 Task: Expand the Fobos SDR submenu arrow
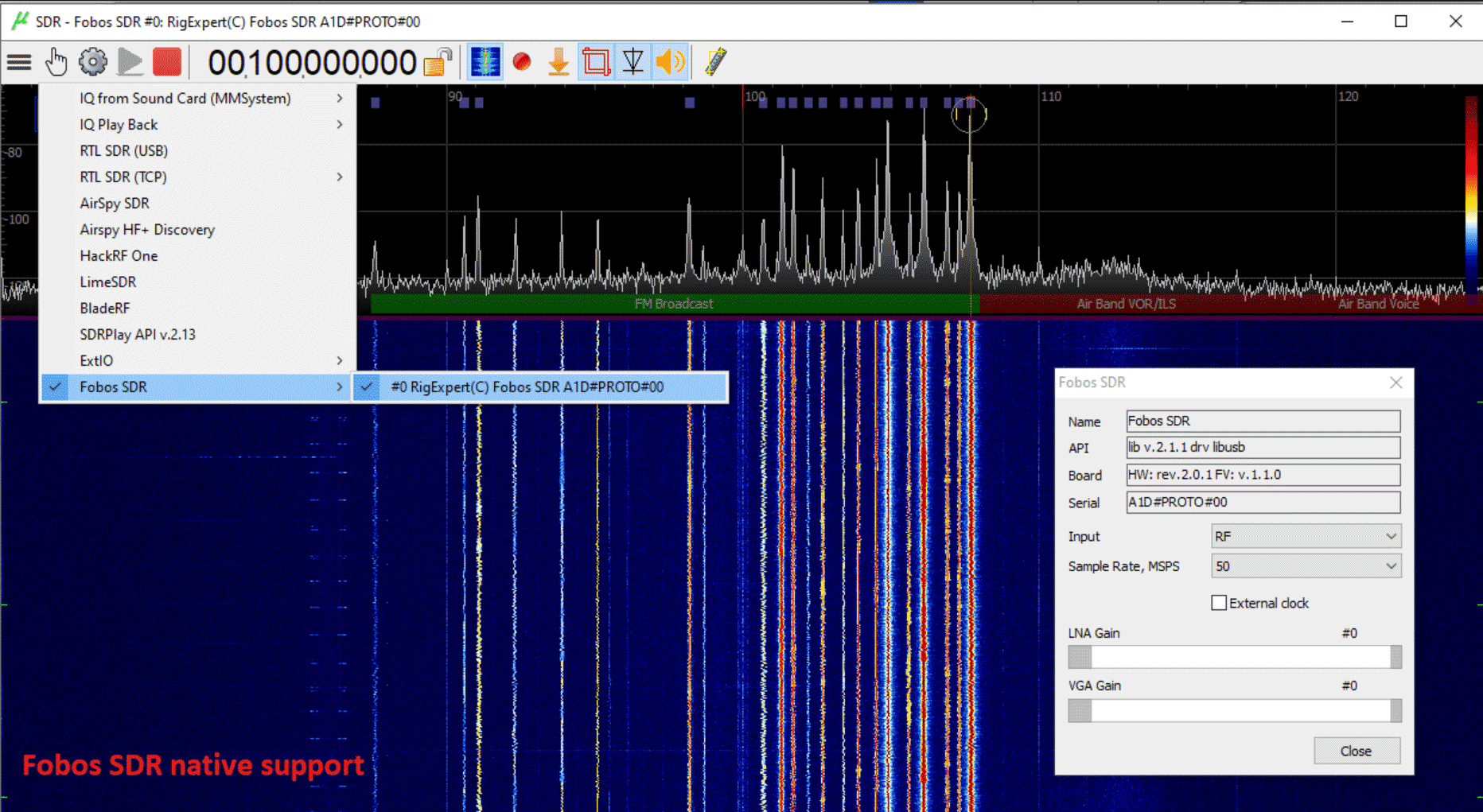pos(340,387)
